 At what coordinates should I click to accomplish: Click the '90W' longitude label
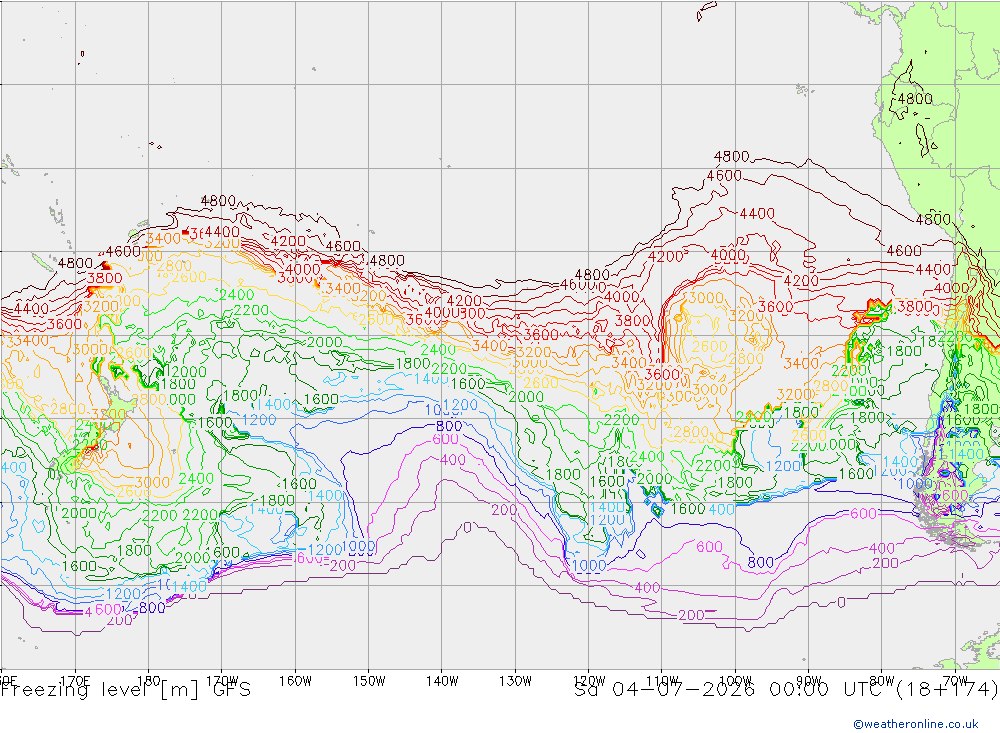pyautogui.click(x=809, y=681)
